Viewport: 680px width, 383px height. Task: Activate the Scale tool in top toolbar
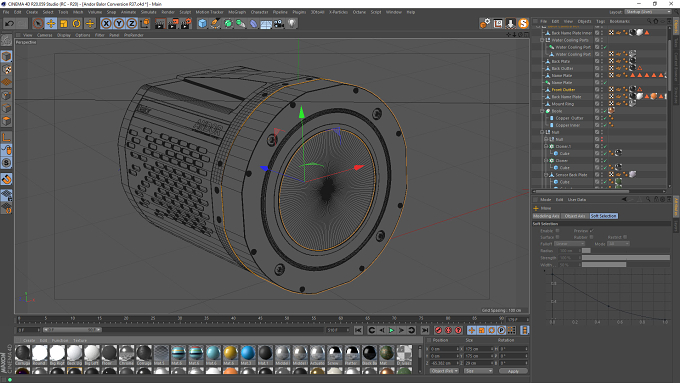(x=64, y=23)
